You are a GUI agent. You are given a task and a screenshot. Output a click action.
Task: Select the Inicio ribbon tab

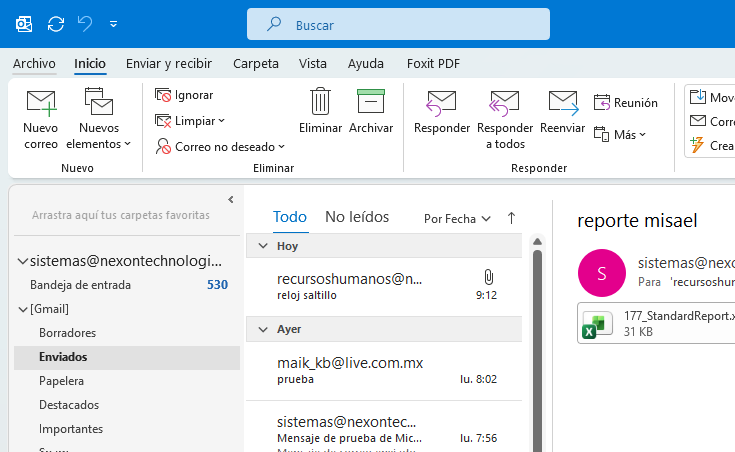[x=90, y=63]
